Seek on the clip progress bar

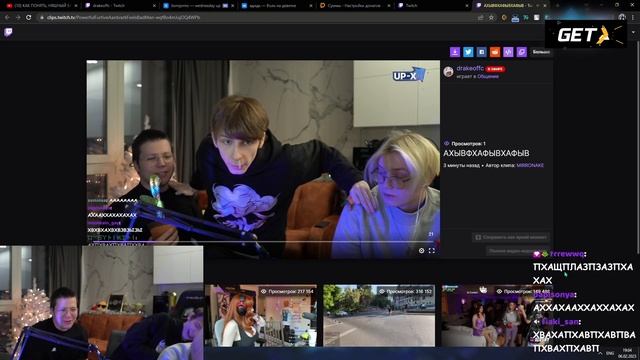pyautogui.click(x=263, y=241)
